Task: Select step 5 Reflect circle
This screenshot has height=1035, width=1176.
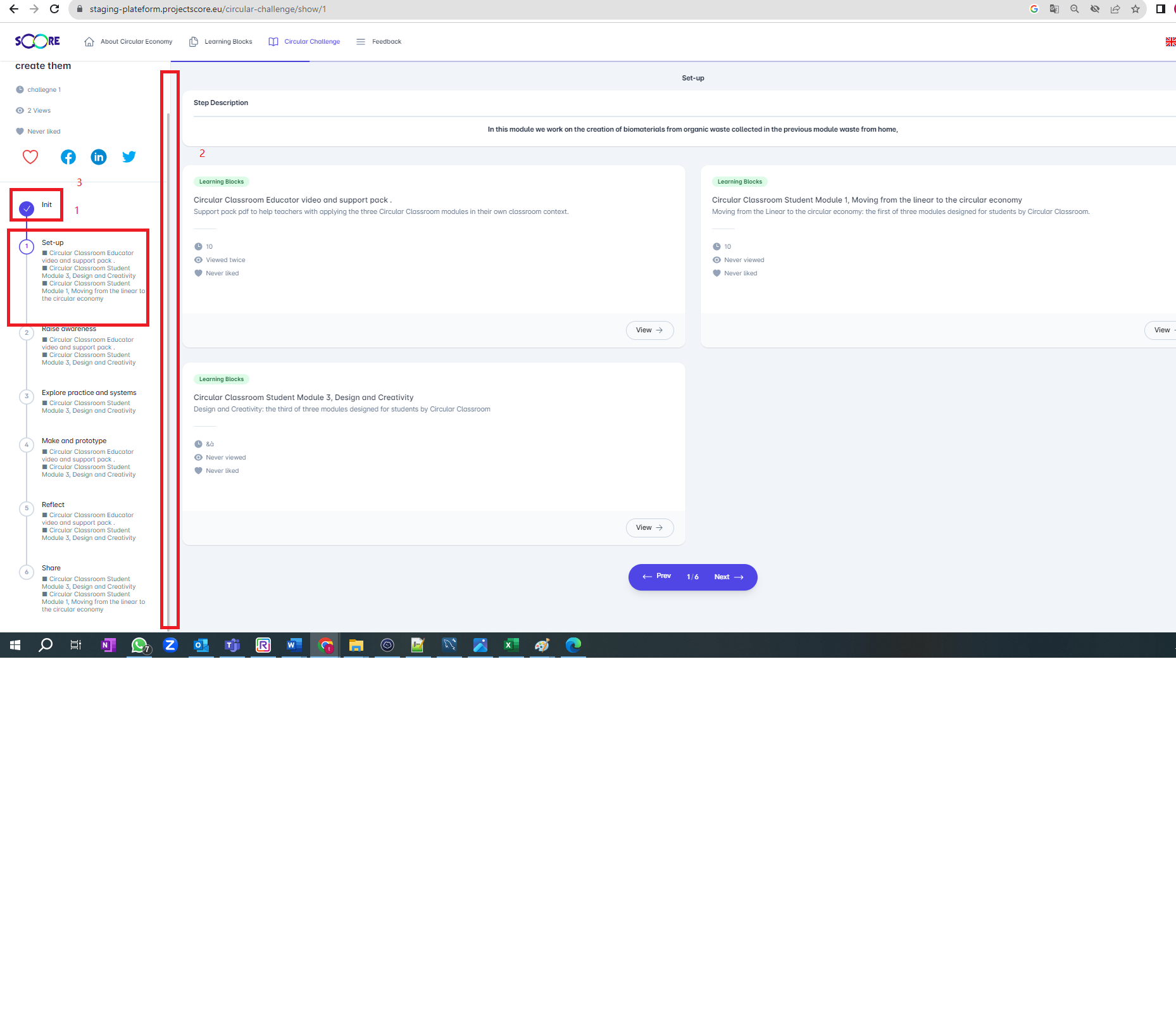Action: tap(27, 508)
